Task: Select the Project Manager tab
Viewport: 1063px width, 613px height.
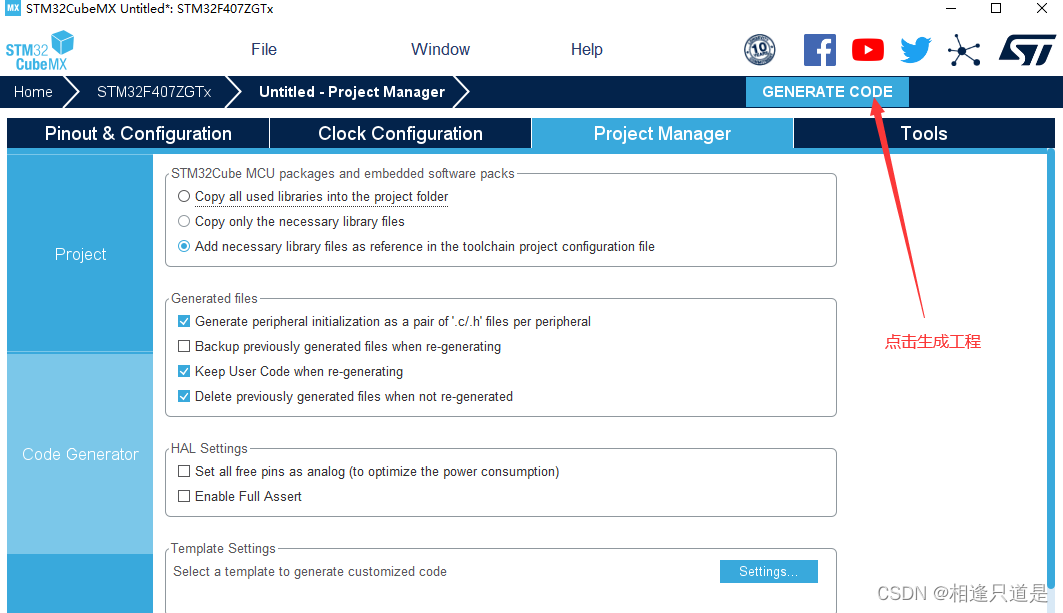Action: pyautogui.click(x=662, y=134)
